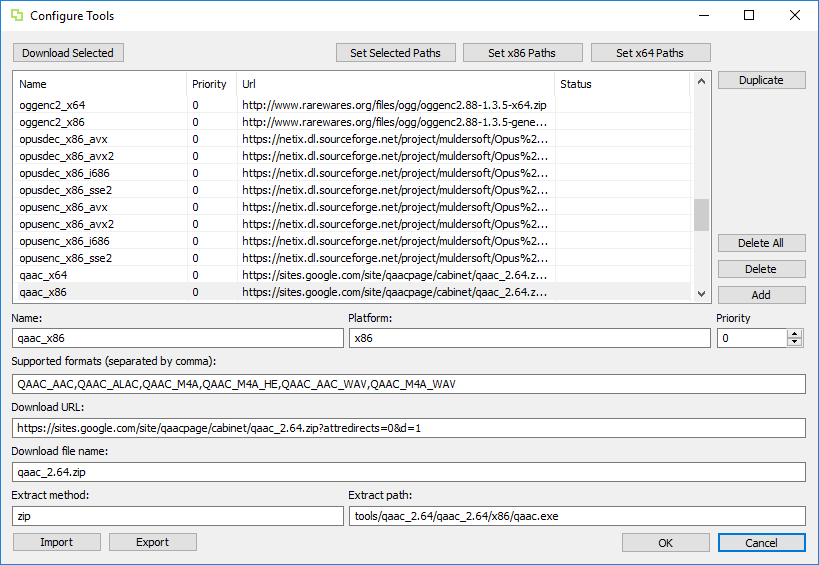Viewport: 819px width, 565px height.
Task: Add a new tool entry
Action: pos(762,295)
